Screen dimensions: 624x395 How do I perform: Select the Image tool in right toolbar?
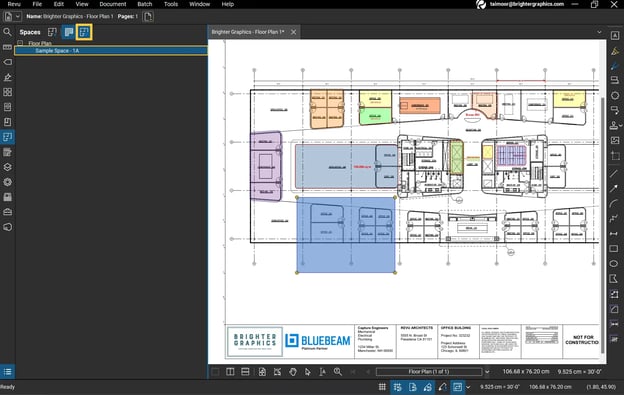pyautogui.click(x=614, y=140)
